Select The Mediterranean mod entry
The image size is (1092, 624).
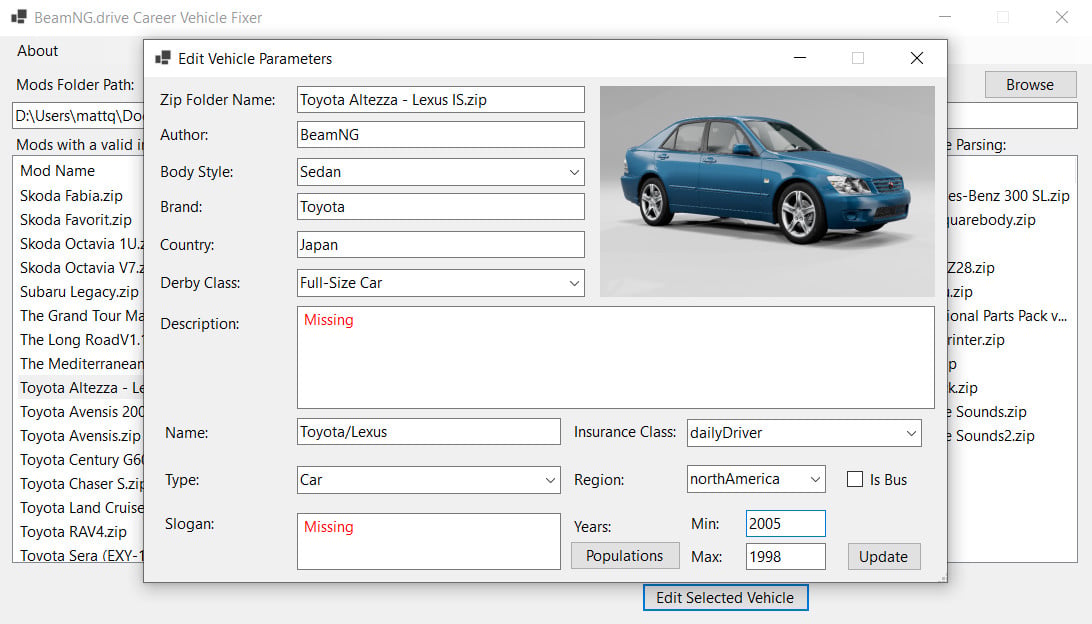point(81,364)
